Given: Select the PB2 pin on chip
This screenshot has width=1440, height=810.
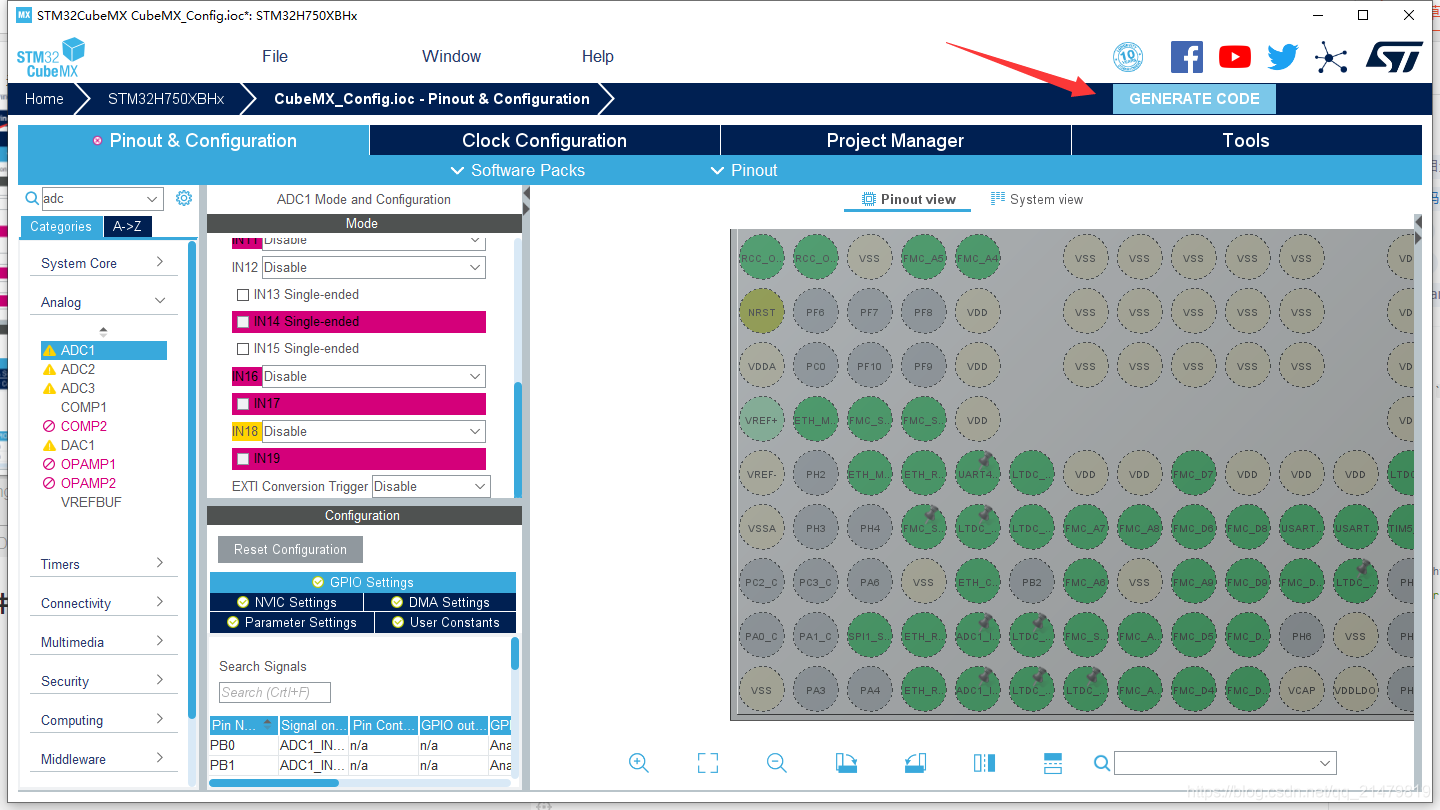Looking at the screenshot, I should tap(1031, 582).
